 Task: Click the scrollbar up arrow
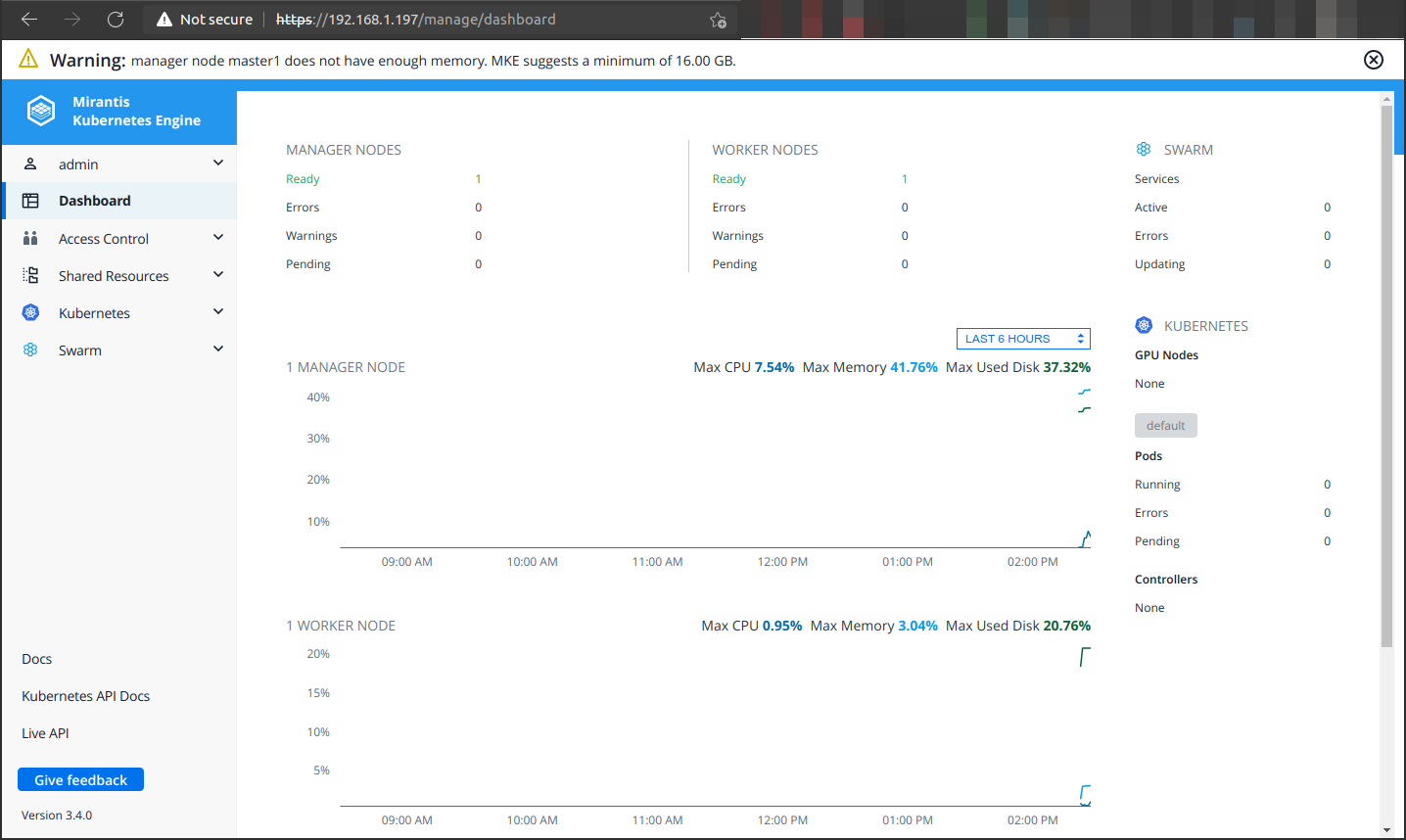point(1386,99)
